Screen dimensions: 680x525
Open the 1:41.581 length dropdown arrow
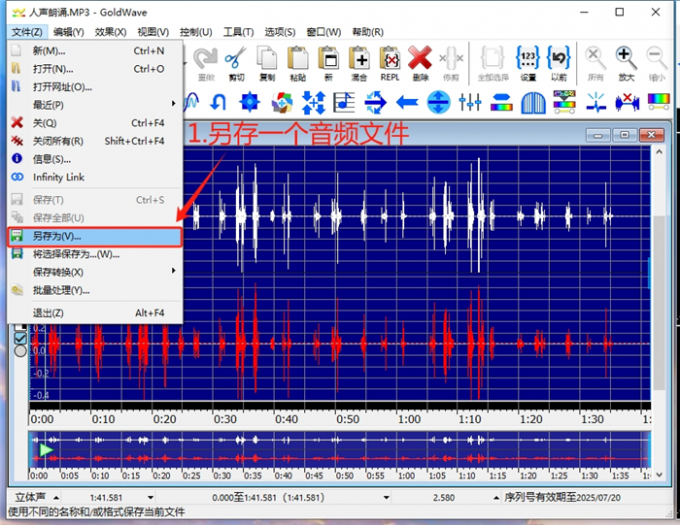150,498
